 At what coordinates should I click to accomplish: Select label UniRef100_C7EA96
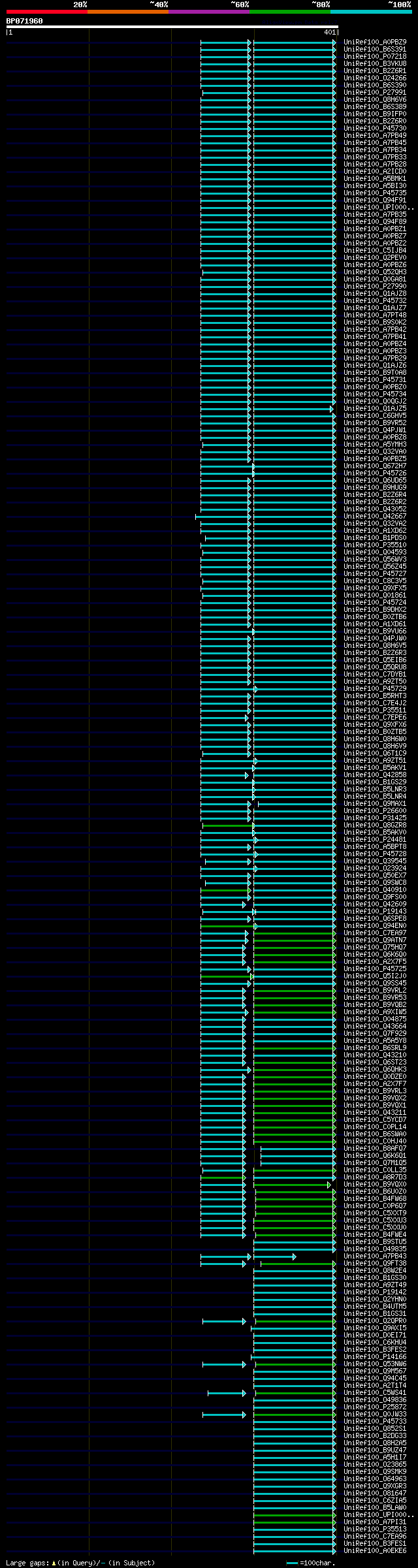pyautogui.click(x=375, y=1536)
